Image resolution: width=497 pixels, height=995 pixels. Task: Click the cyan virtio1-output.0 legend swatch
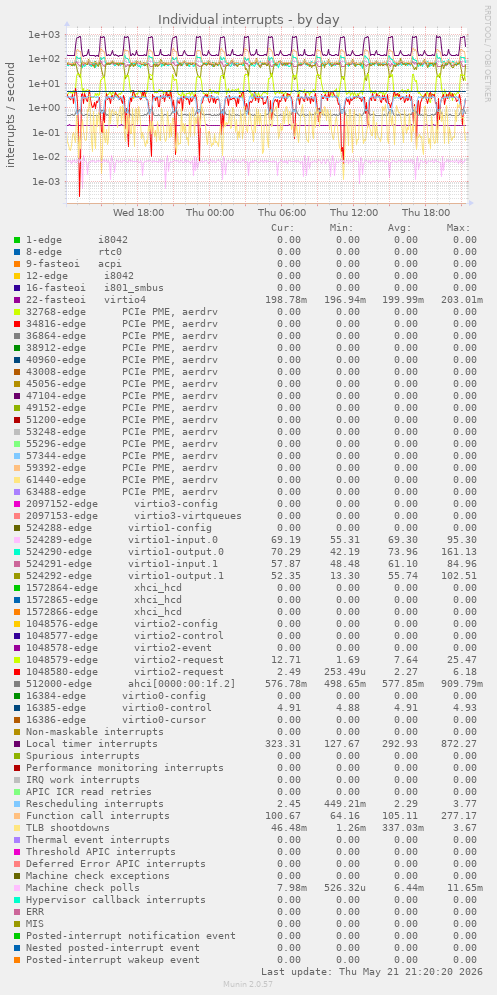[17, 552]
